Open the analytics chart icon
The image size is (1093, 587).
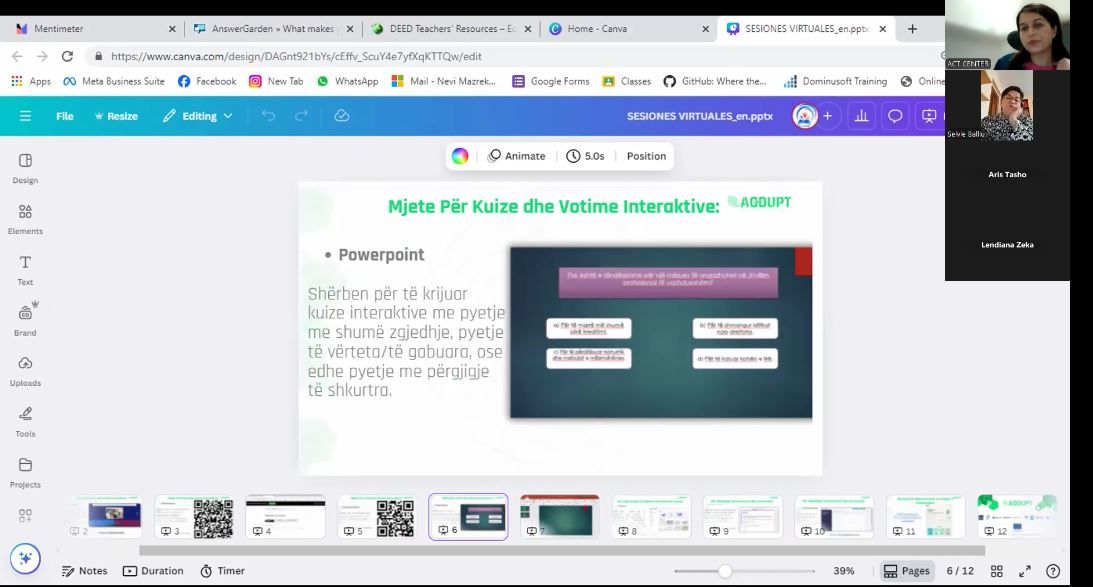click(861, 116)
